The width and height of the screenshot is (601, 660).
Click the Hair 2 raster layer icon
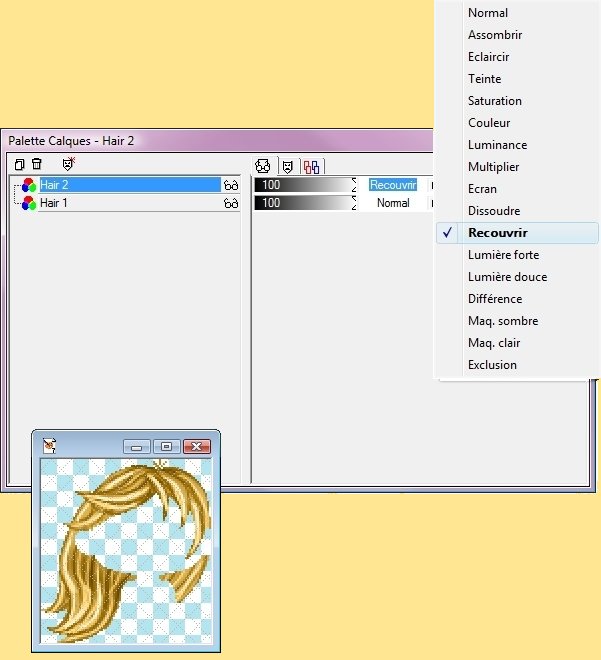tap(28, 185)
